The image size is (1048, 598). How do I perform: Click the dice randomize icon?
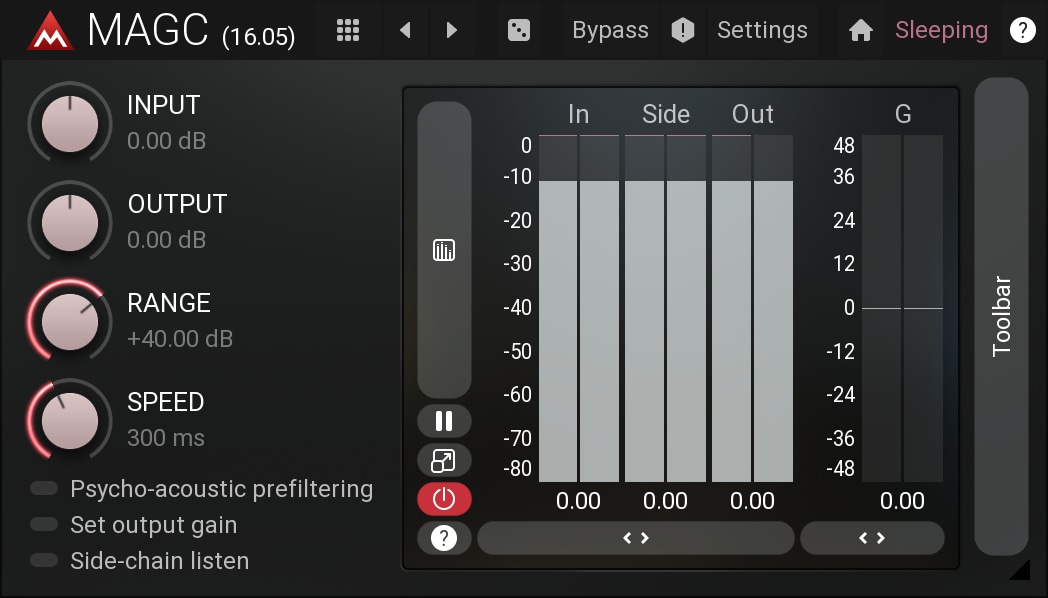[519, 30]
